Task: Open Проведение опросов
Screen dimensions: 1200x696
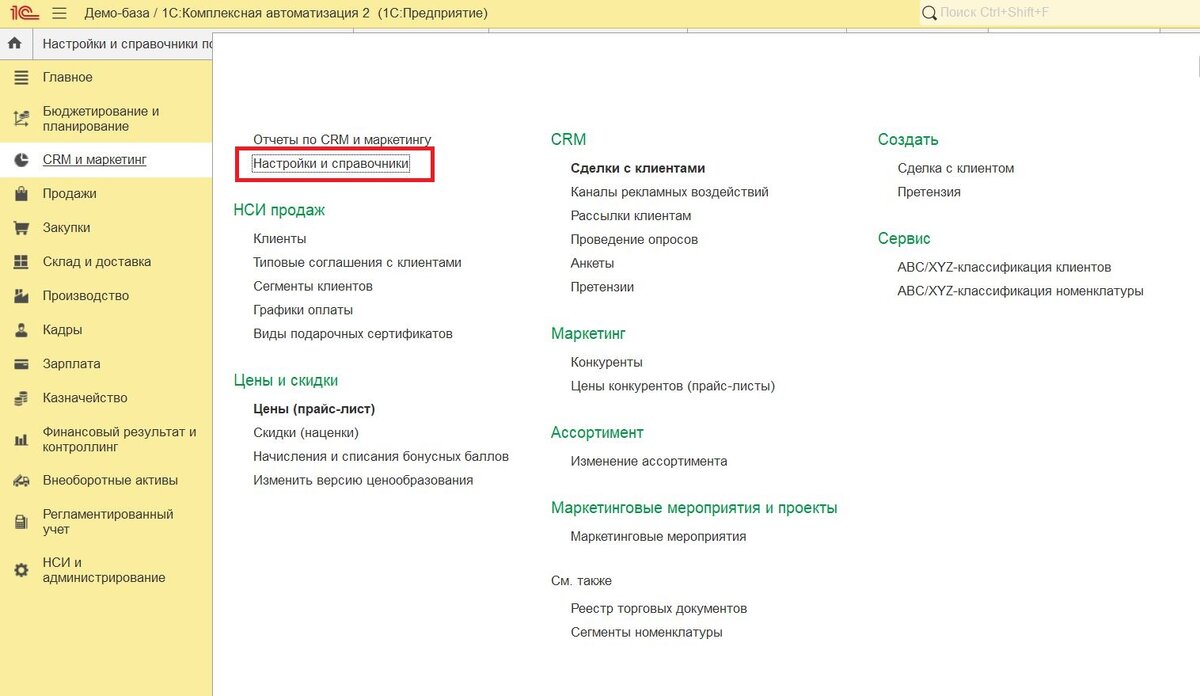Action: [634, 240]
